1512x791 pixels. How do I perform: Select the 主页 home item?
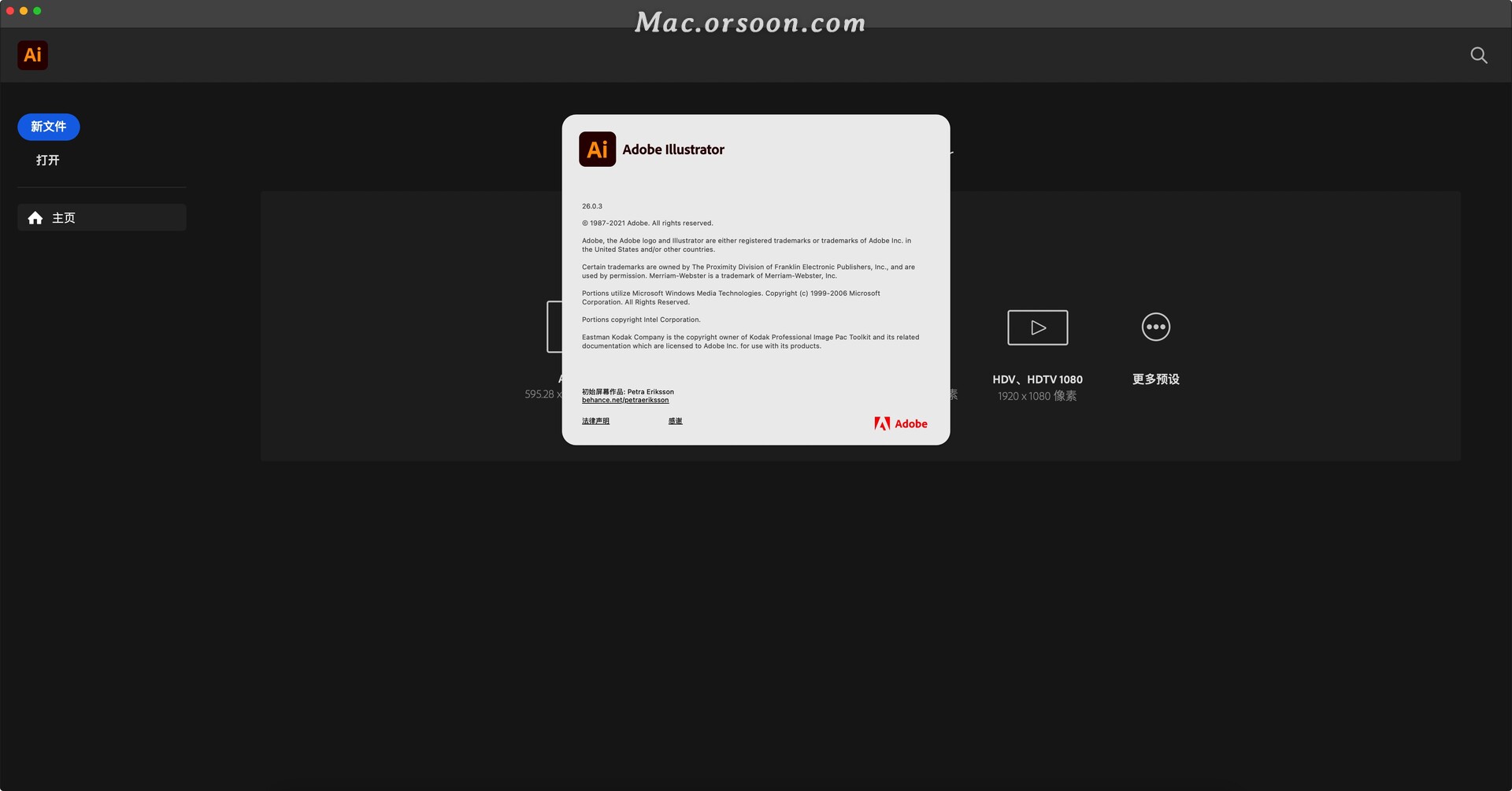click(102, 217)
